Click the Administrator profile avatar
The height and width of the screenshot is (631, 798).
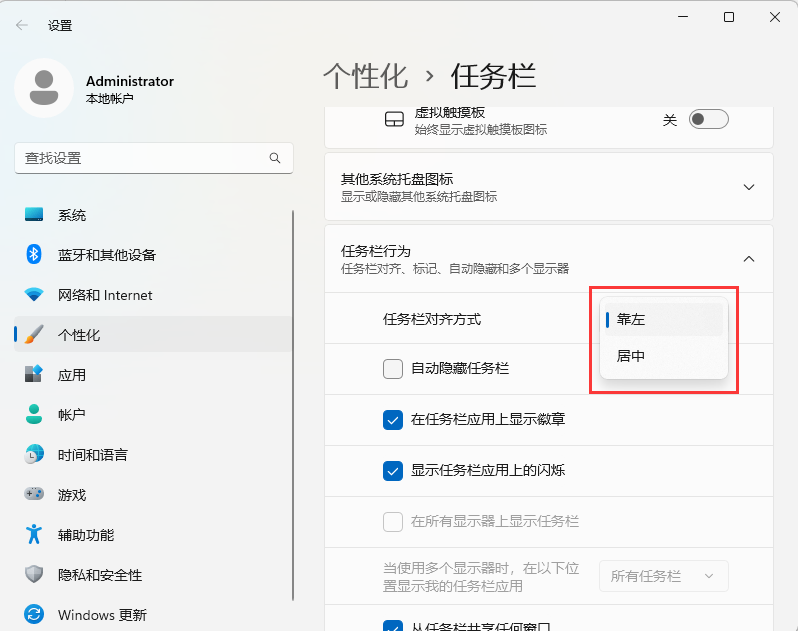[x=44, y=88]
